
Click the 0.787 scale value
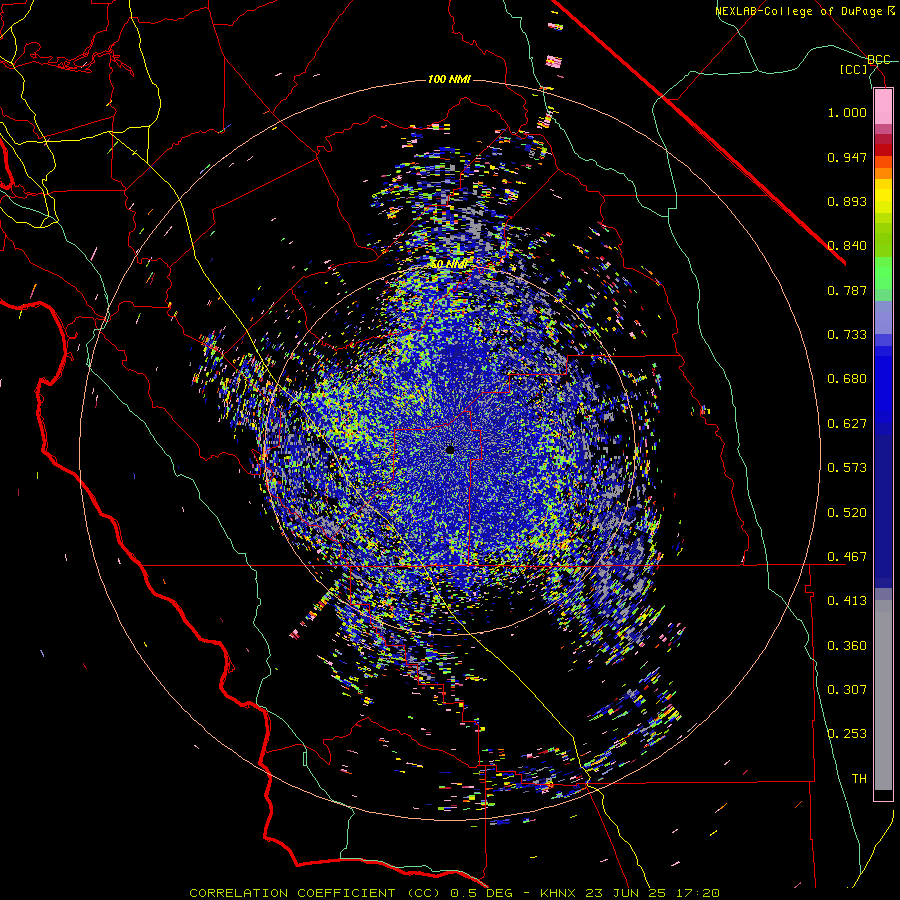click(x=847, y=290)
